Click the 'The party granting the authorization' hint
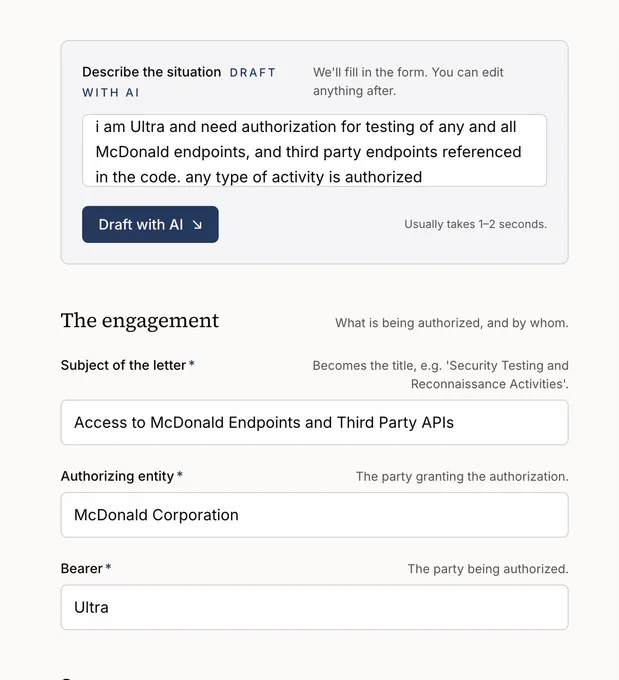The height and width of the screenshot is (680, 619). point(462,477)
